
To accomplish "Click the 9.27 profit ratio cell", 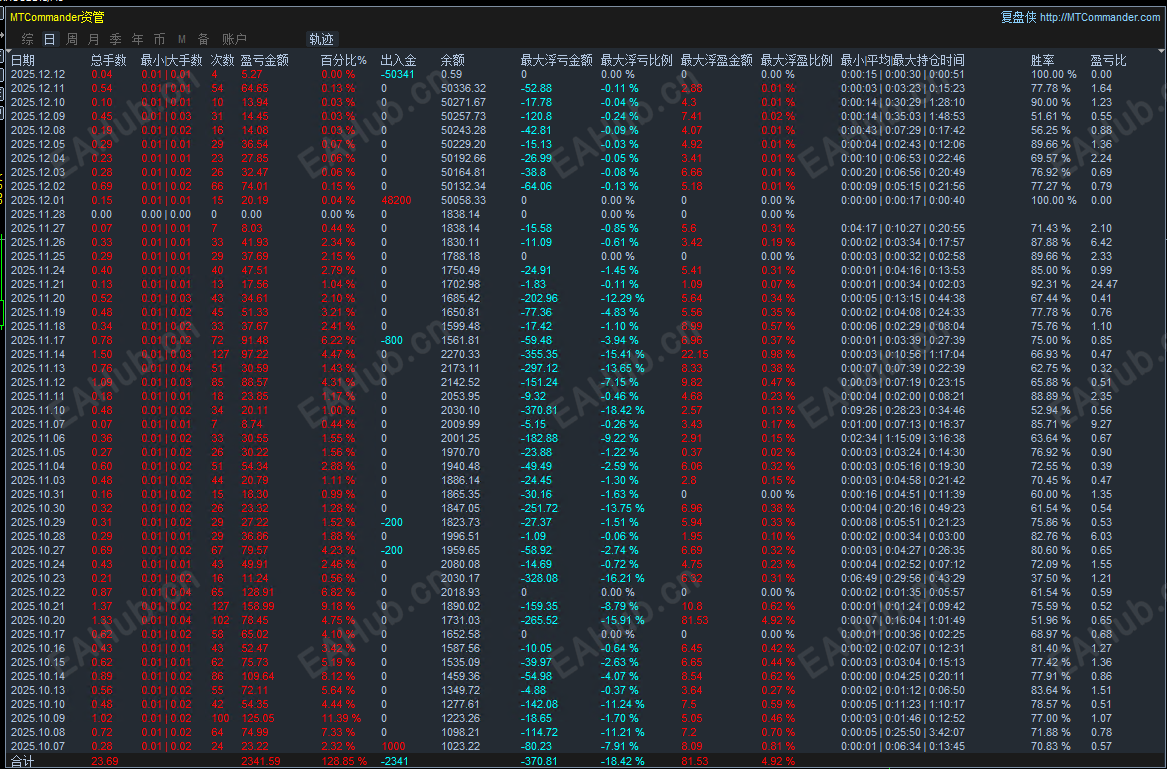I will (x=1101, y=424).
